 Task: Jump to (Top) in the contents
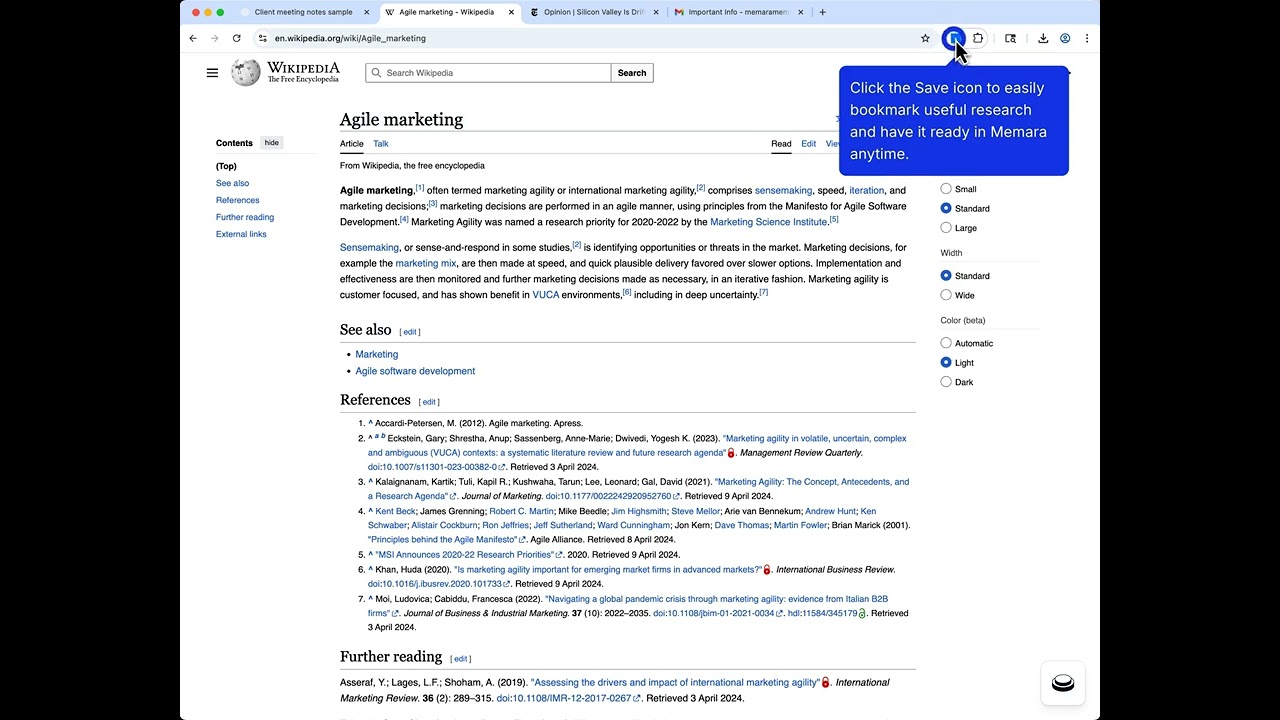[x=226, y=166]
